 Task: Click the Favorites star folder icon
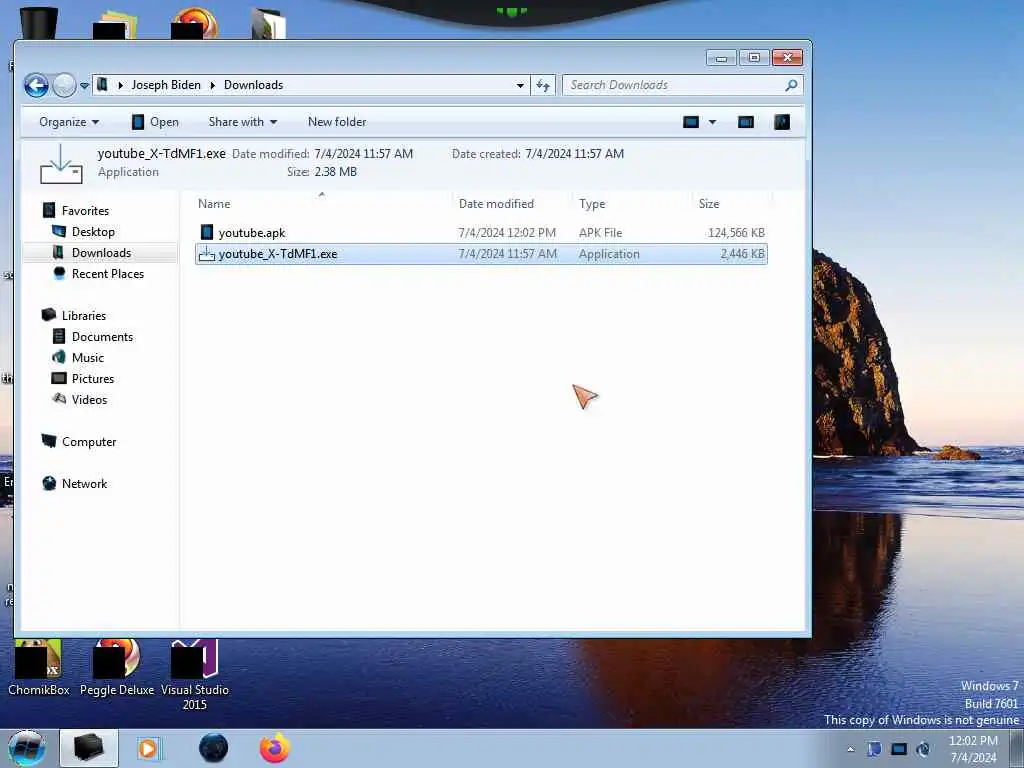click(x=49, y=210)
